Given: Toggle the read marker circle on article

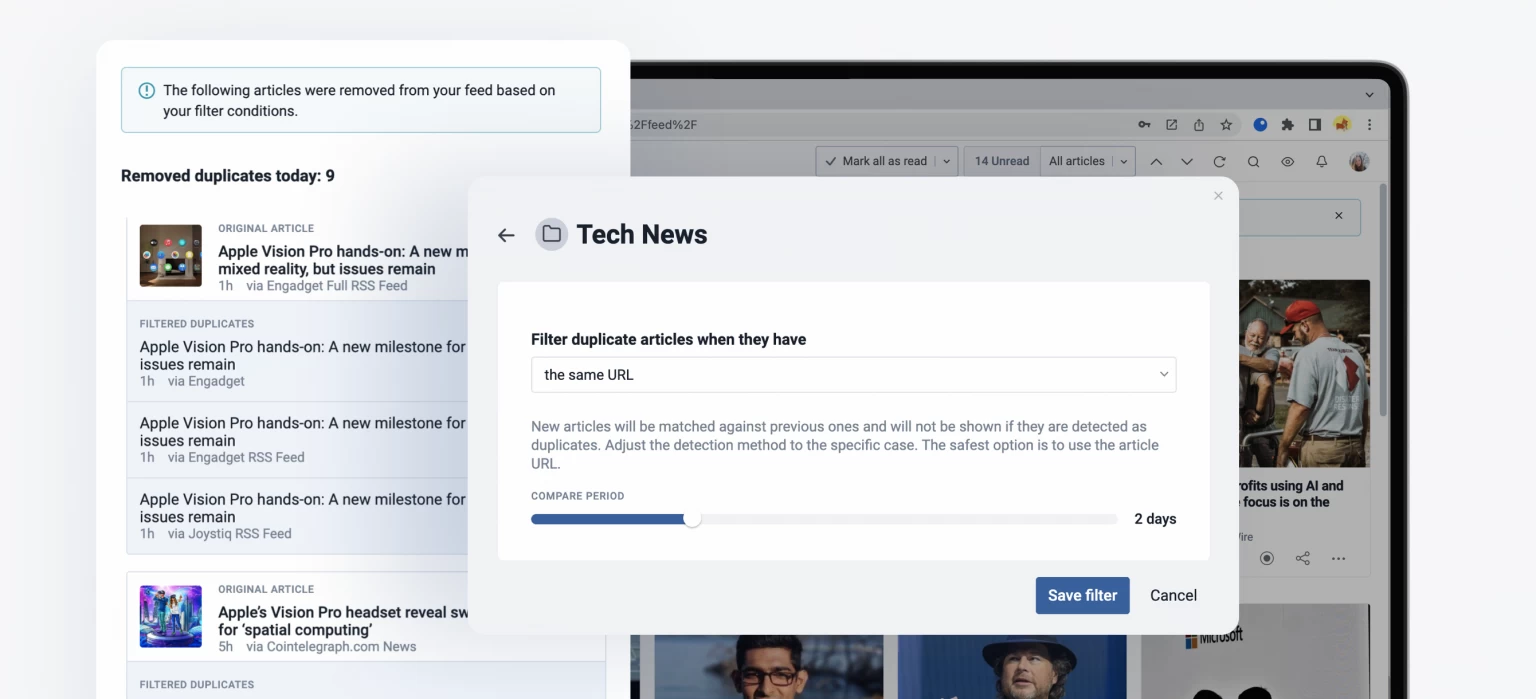Looking at the screenshot, I should tap(1266, 558).
